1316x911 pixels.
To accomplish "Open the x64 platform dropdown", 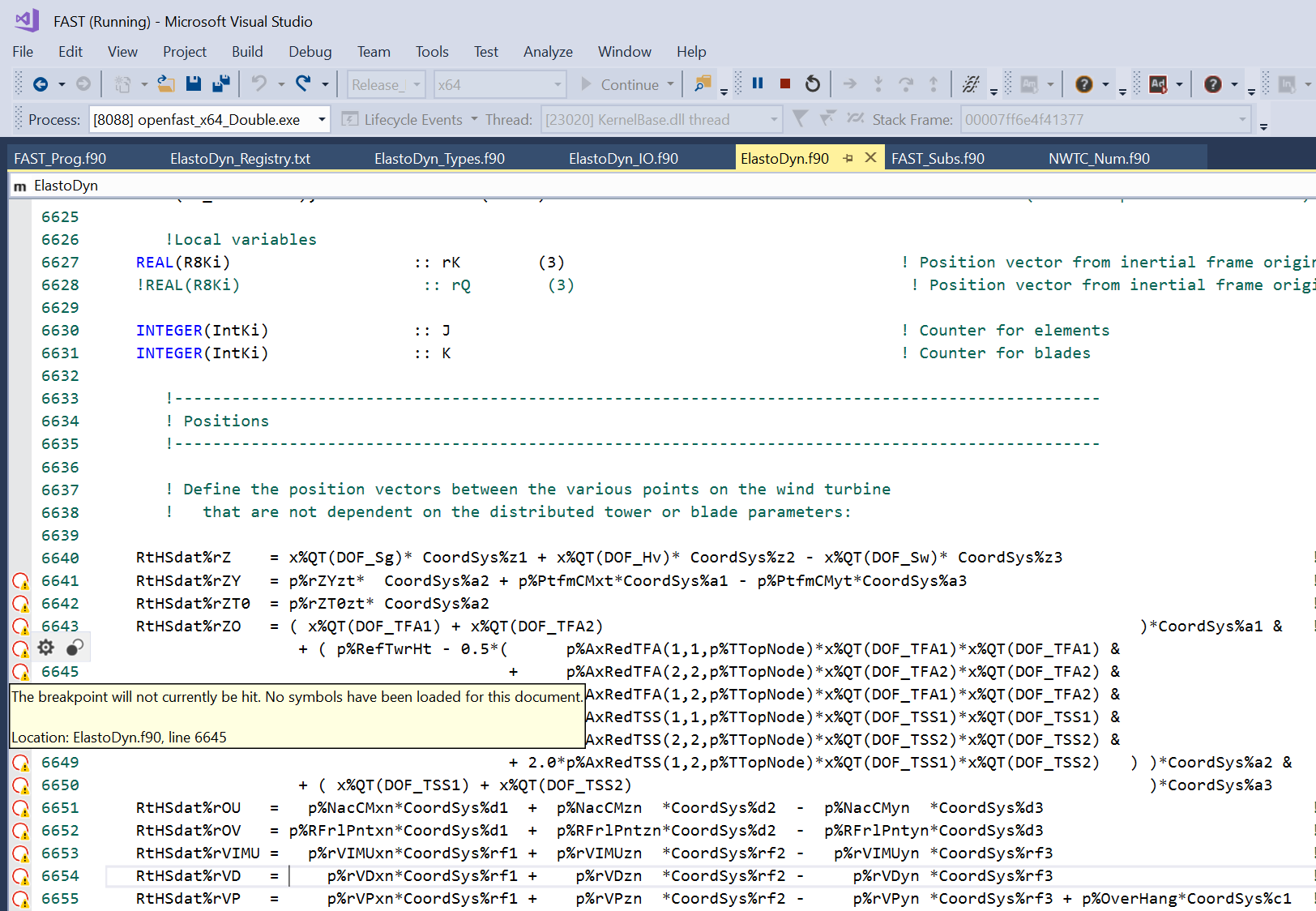I will [x=557, y=83].
